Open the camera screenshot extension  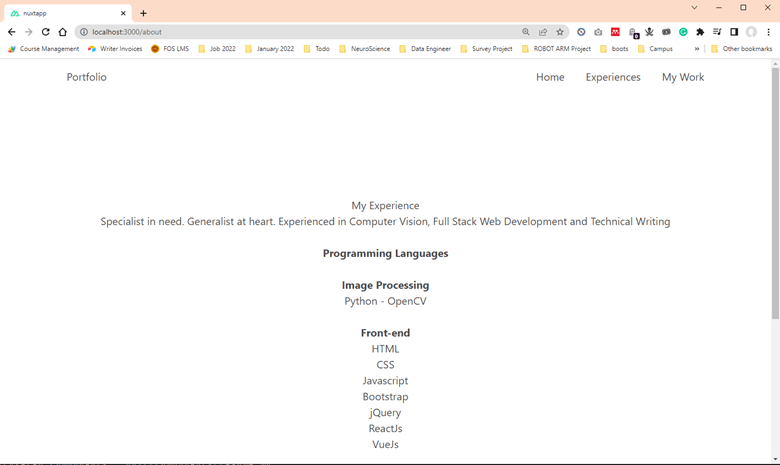tap(598, 32)
